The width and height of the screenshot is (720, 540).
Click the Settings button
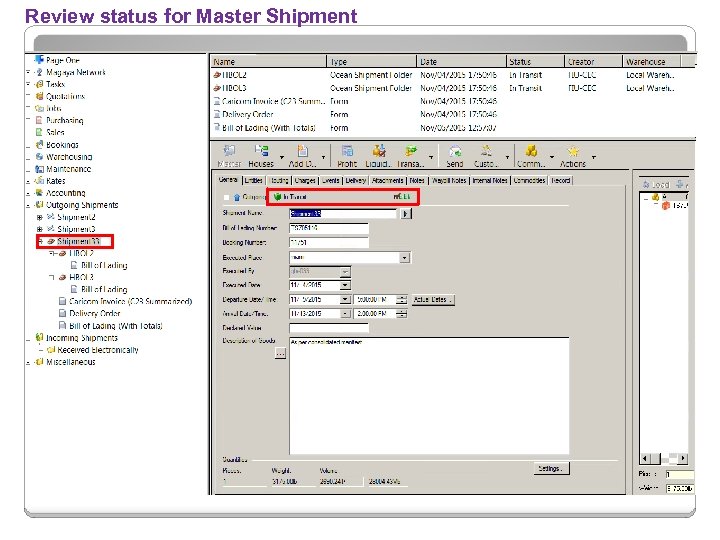coord(551,468)
